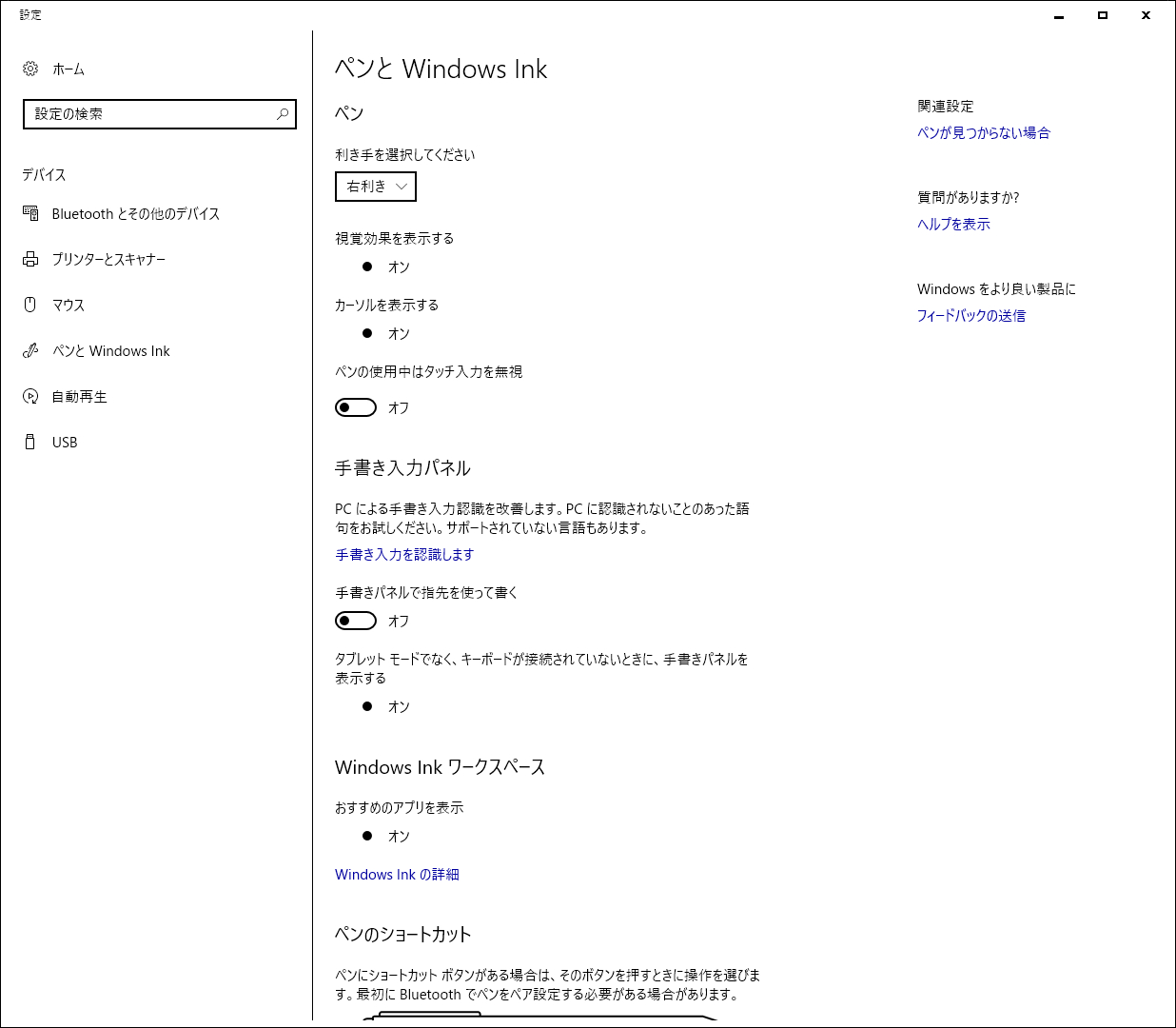Click the ペンと Windows Ink page title
1176x1028 pixels.
(x=441, y=69)
